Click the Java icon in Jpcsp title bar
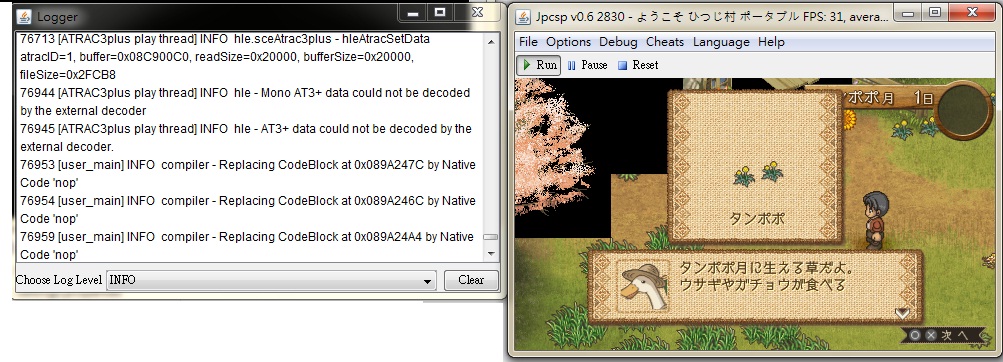This screenshot has width=1003, height=362. pos(523,16)
